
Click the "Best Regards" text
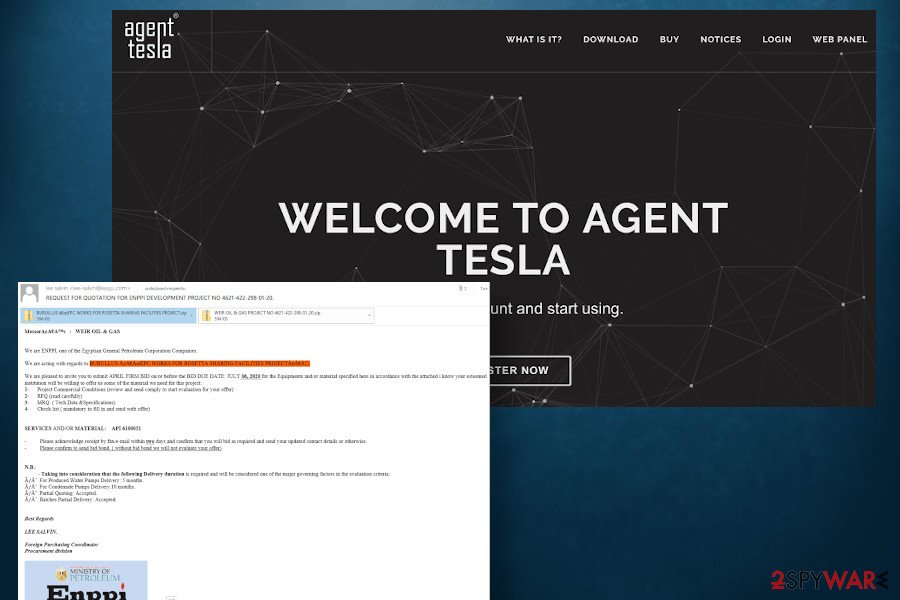39,519
